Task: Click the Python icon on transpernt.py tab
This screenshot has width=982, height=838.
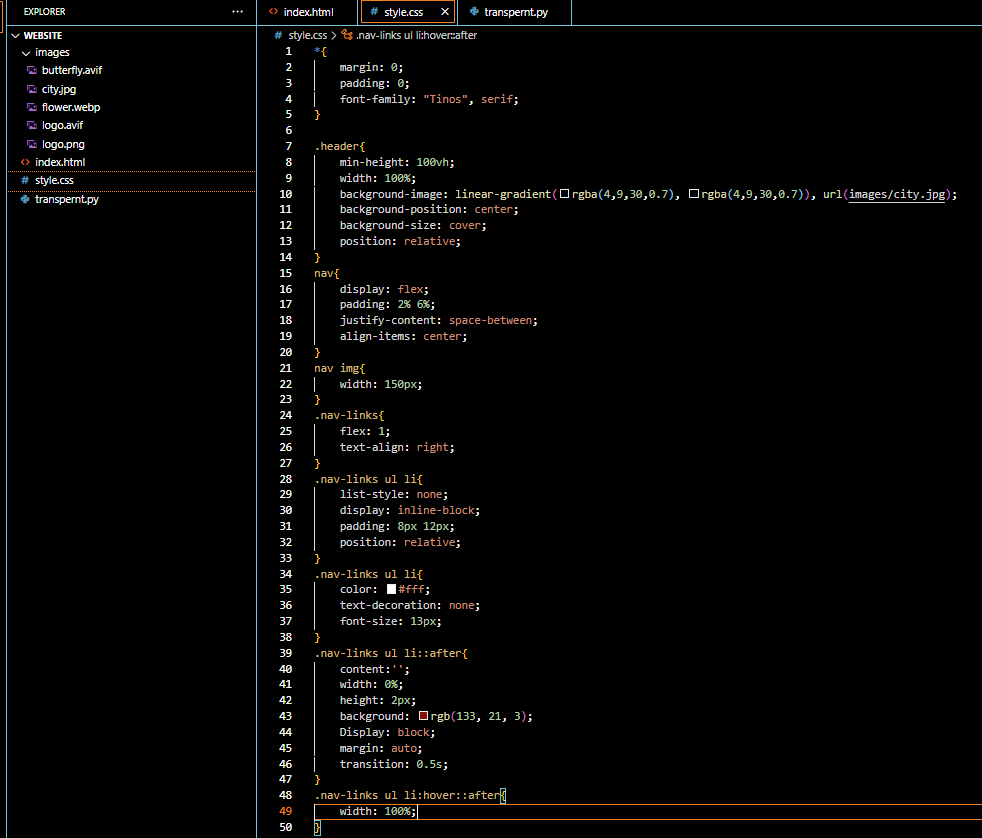Action: pyautogui.click(x=474, y=13)
